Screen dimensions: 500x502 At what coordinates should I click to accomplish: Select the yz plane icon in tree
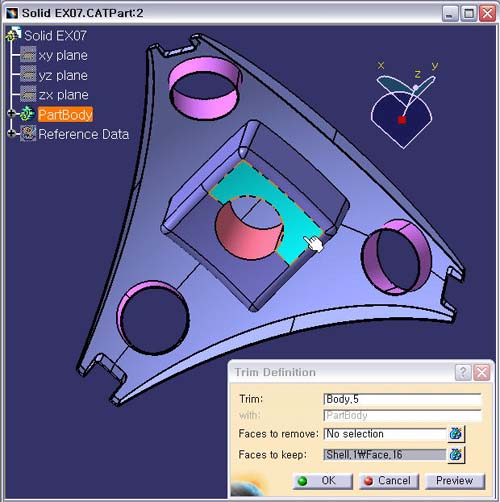[28, 74]
